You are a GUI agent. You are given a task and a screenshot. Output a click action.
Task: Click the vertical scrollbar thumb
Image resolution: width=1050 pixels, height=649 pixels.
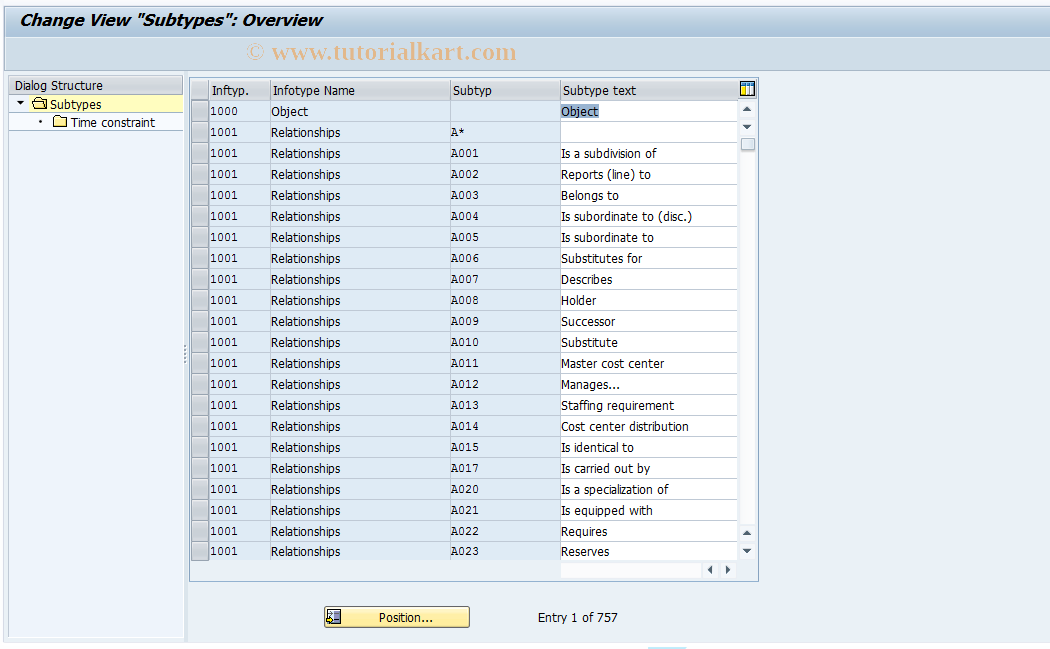747,144
